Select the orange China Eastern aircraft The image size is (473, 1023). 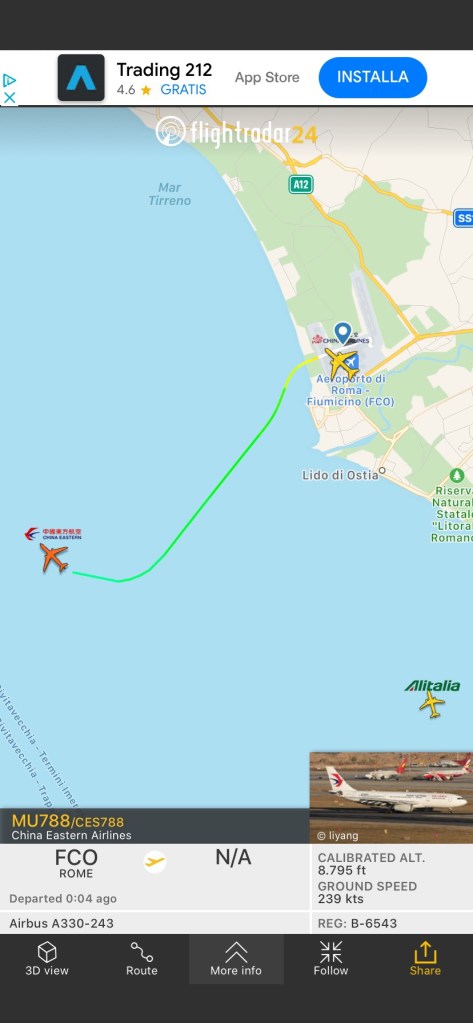point(53,558)
